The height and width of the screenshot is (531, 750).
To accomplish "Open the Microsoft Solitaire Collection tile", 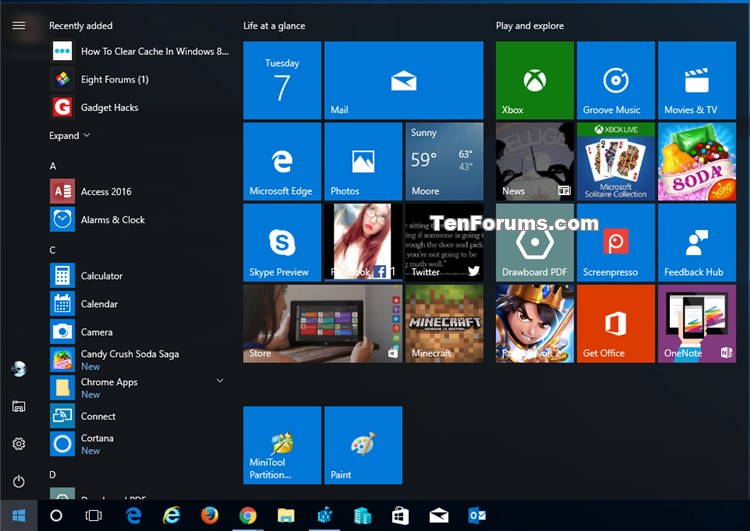I will tap(616, 161).
